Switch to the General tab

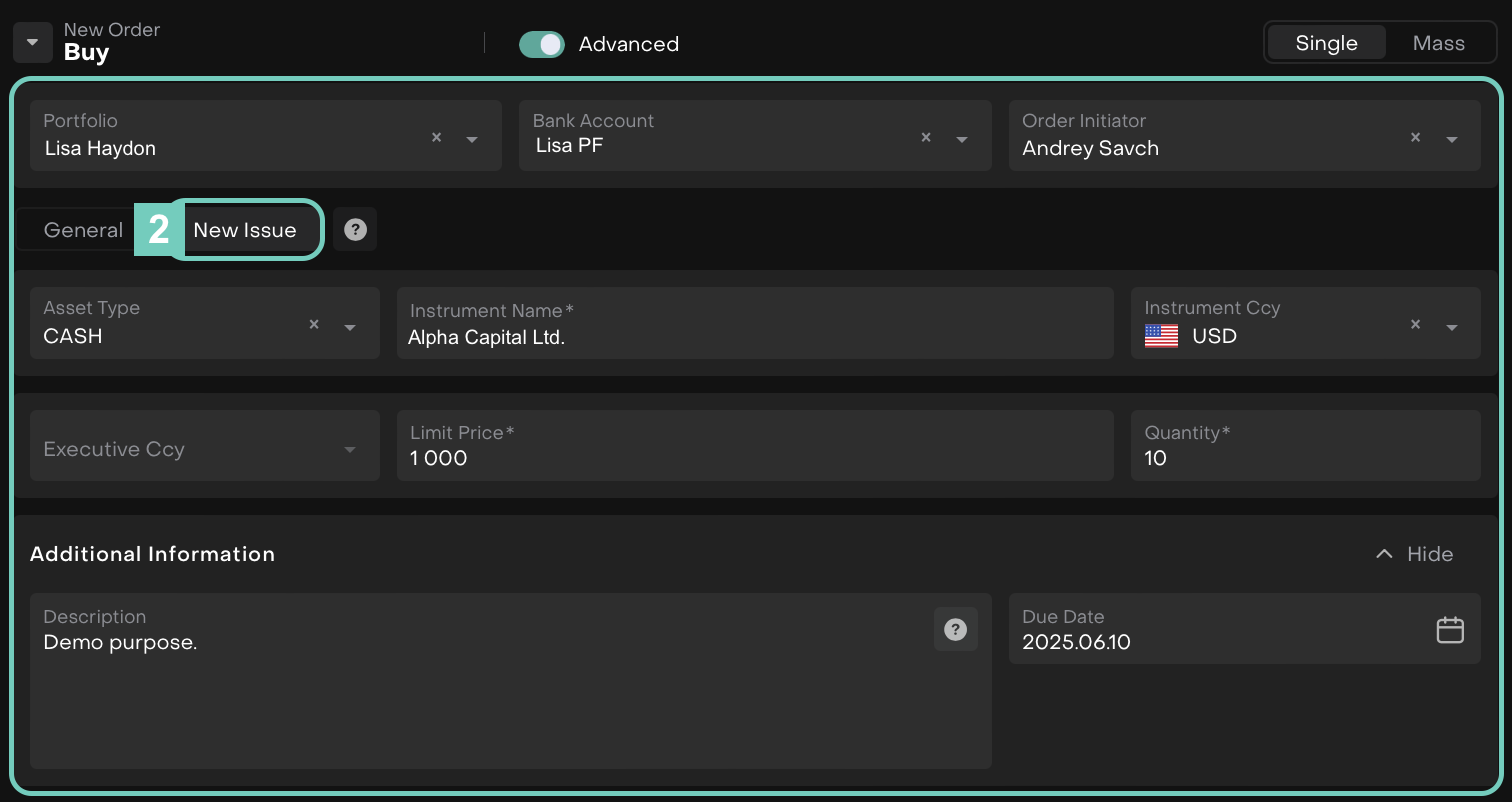(83, 230)
